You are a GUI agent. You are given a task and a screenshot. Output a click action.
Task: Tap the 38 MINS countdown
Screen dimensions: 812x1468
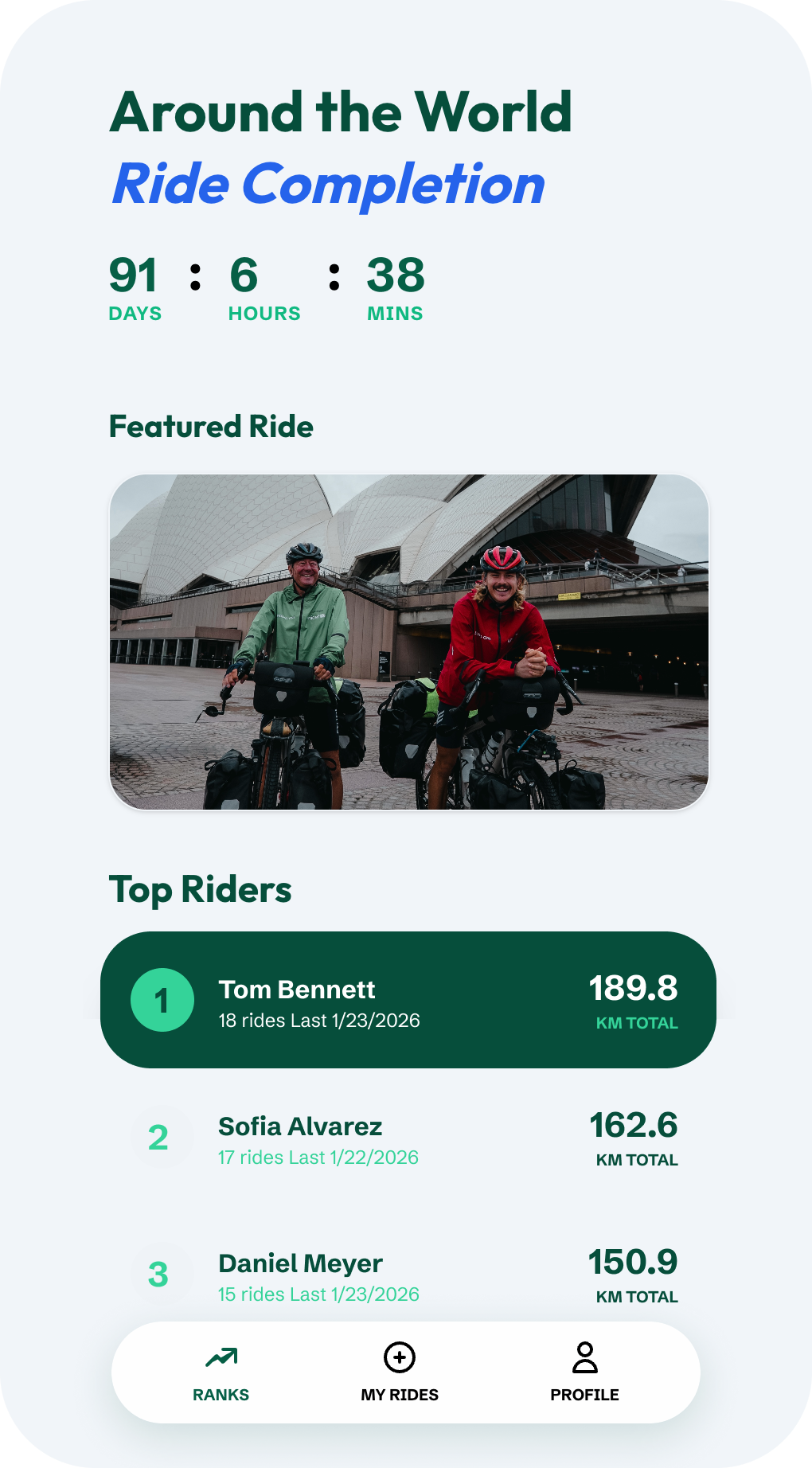(396, 287)
